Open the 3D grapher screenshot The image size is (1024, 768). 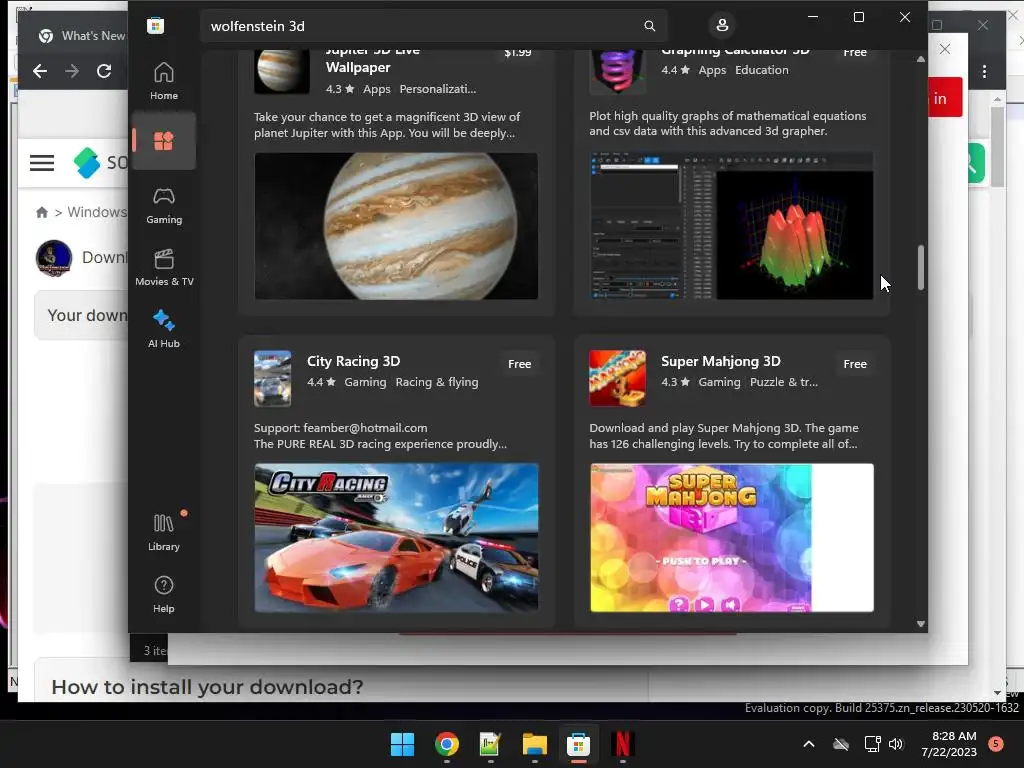click(x=731, y=226)
